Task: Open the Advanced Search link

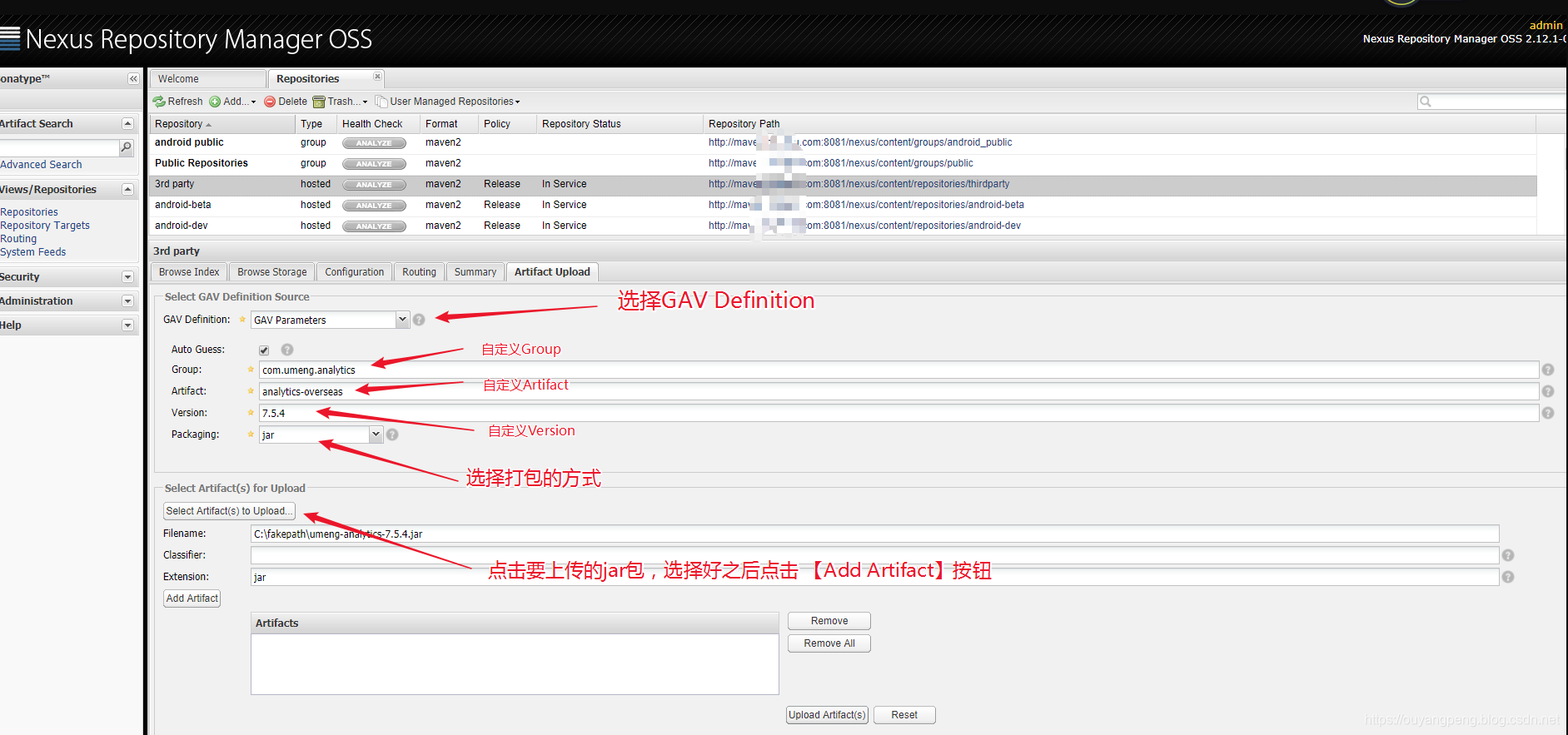Action: pos(41,165)
